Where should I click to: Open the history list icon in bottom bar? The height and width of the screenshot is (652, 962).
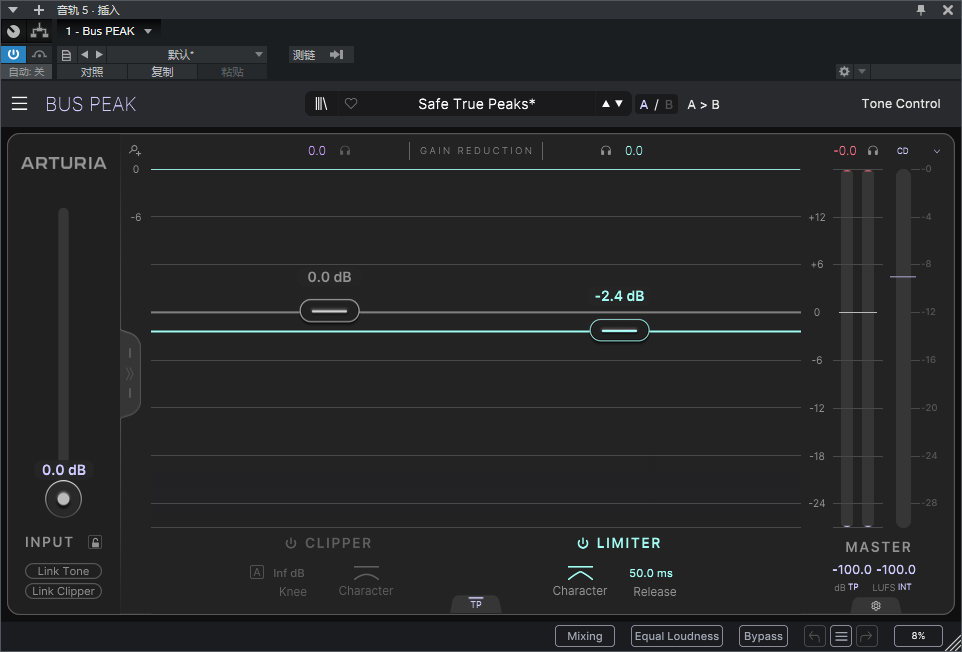842,636
